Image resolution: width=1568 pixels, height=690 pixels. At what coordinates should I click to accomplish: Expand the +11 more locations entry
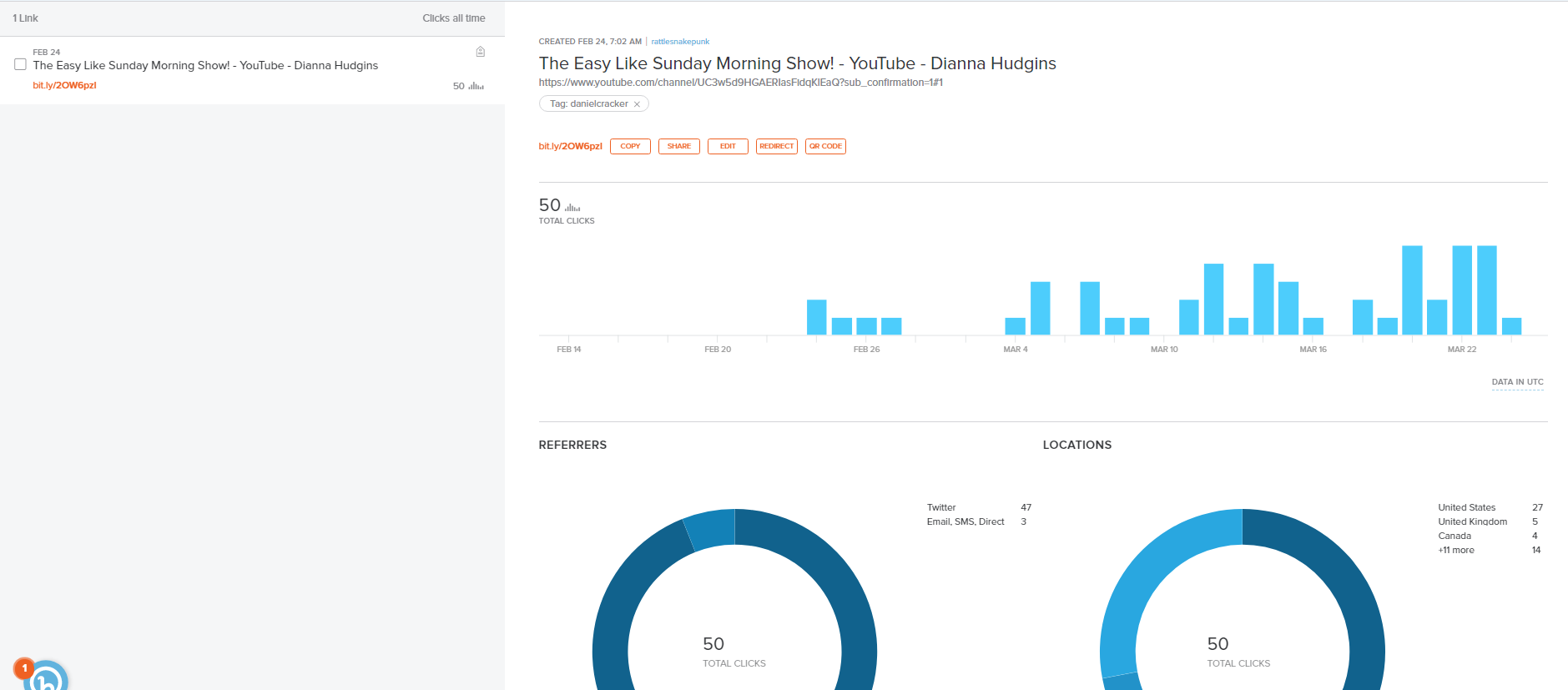point(1456,550)
